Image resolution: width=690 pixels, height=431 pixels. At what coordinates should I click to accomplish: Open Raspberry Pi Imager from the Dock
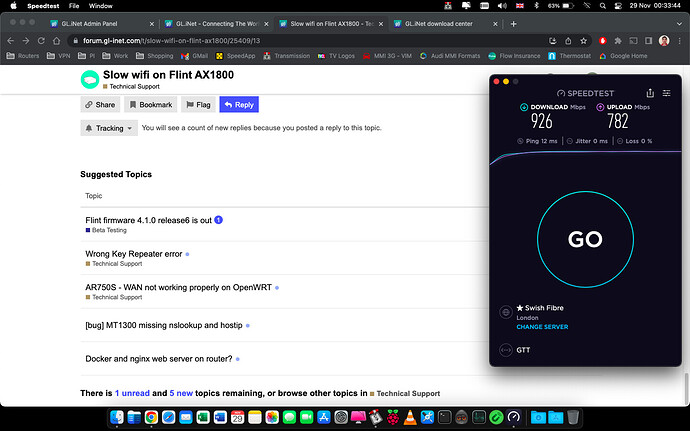[x=393, y=416]
